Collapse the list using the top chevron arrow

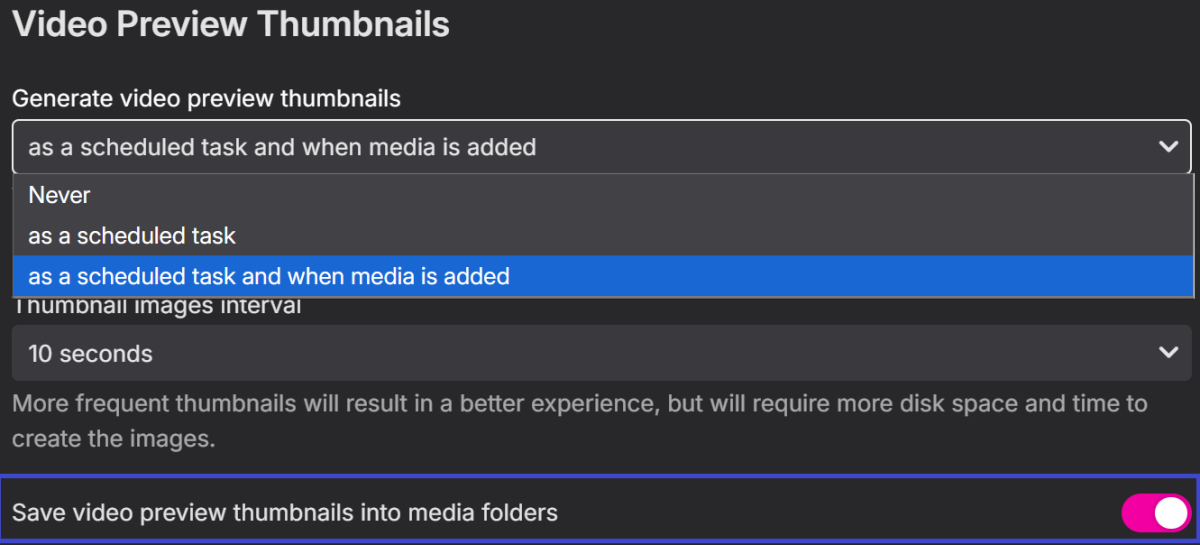[1167, 147]
